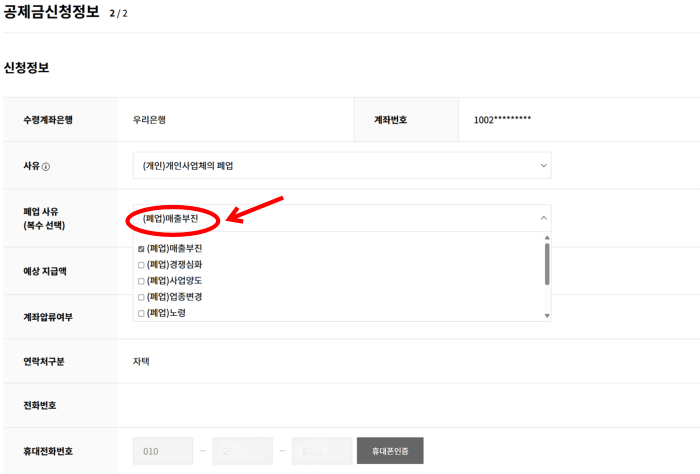Click the dropdown list scrollbar thumb

click(547, 264)
